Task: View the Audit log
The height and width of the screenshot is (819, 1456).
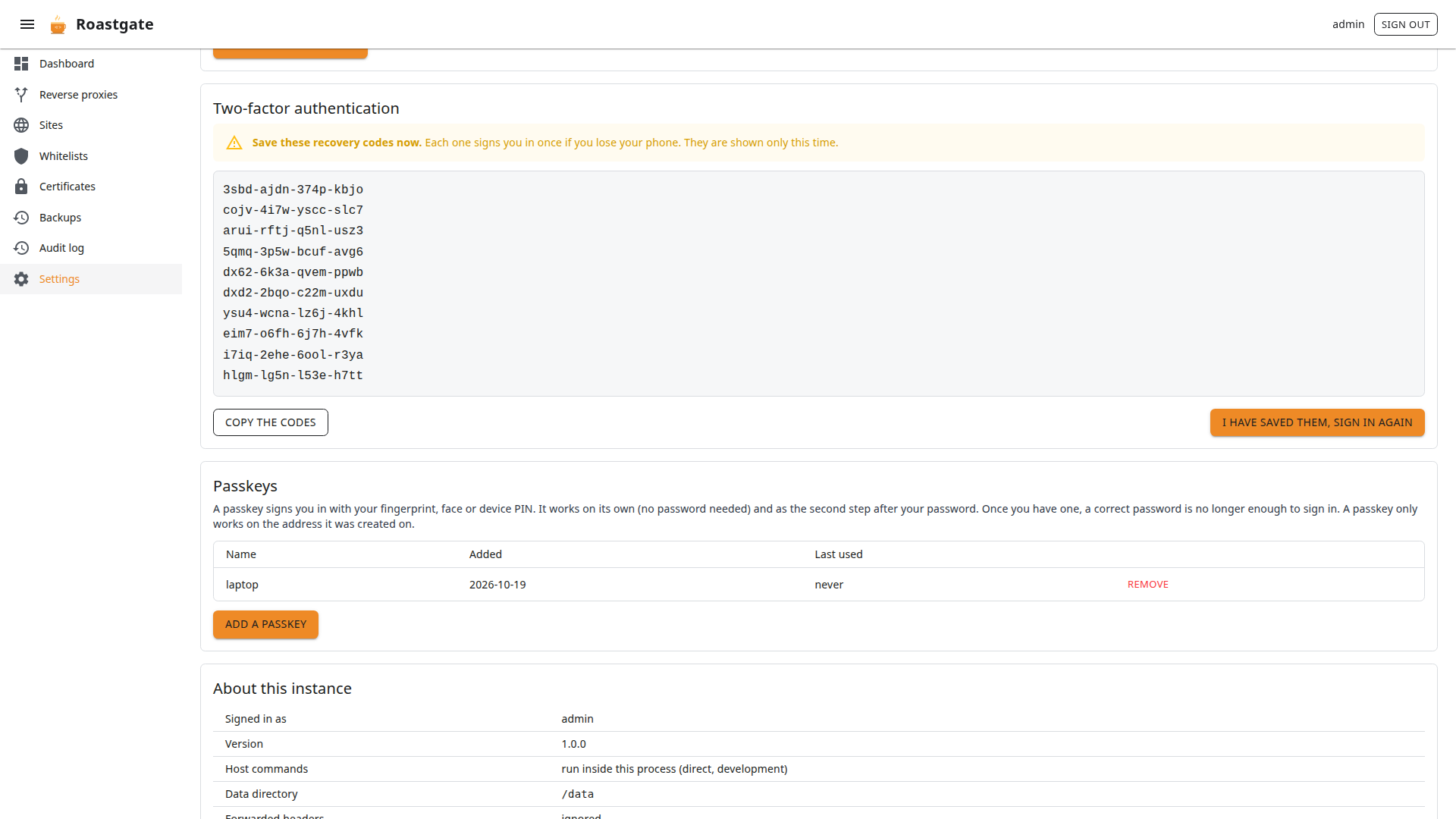Action: [x=91, y=248]
